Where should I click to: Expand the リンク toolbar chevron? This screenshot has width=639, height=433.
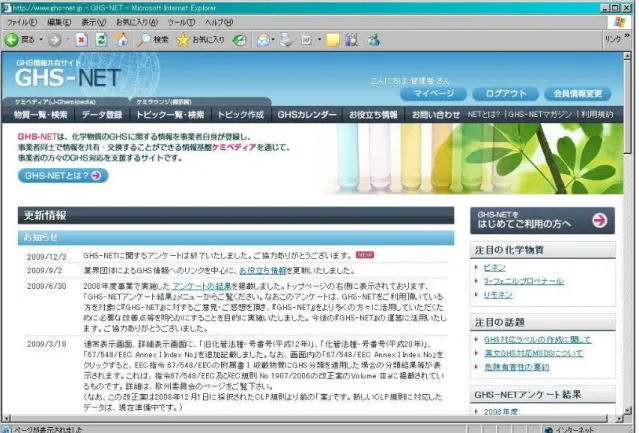tap(627, 36)
